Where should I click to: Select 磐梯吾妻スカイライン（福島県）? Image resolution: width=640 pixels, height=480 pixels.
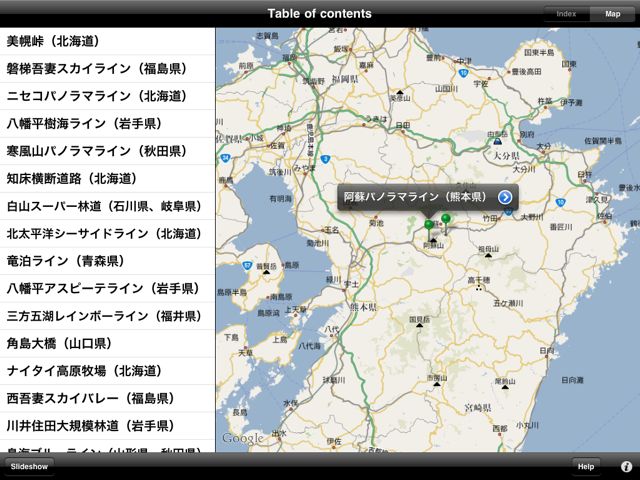click(x=107, y=69)
